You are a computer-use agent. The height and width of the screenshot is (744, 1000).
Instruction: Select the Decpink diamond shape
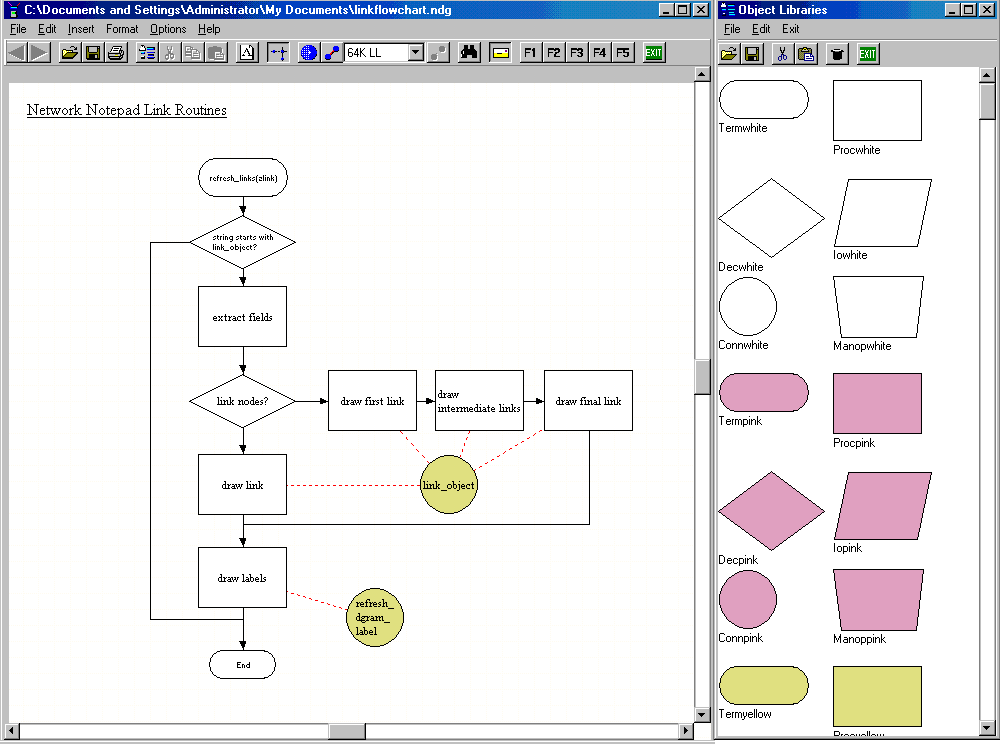771,512
